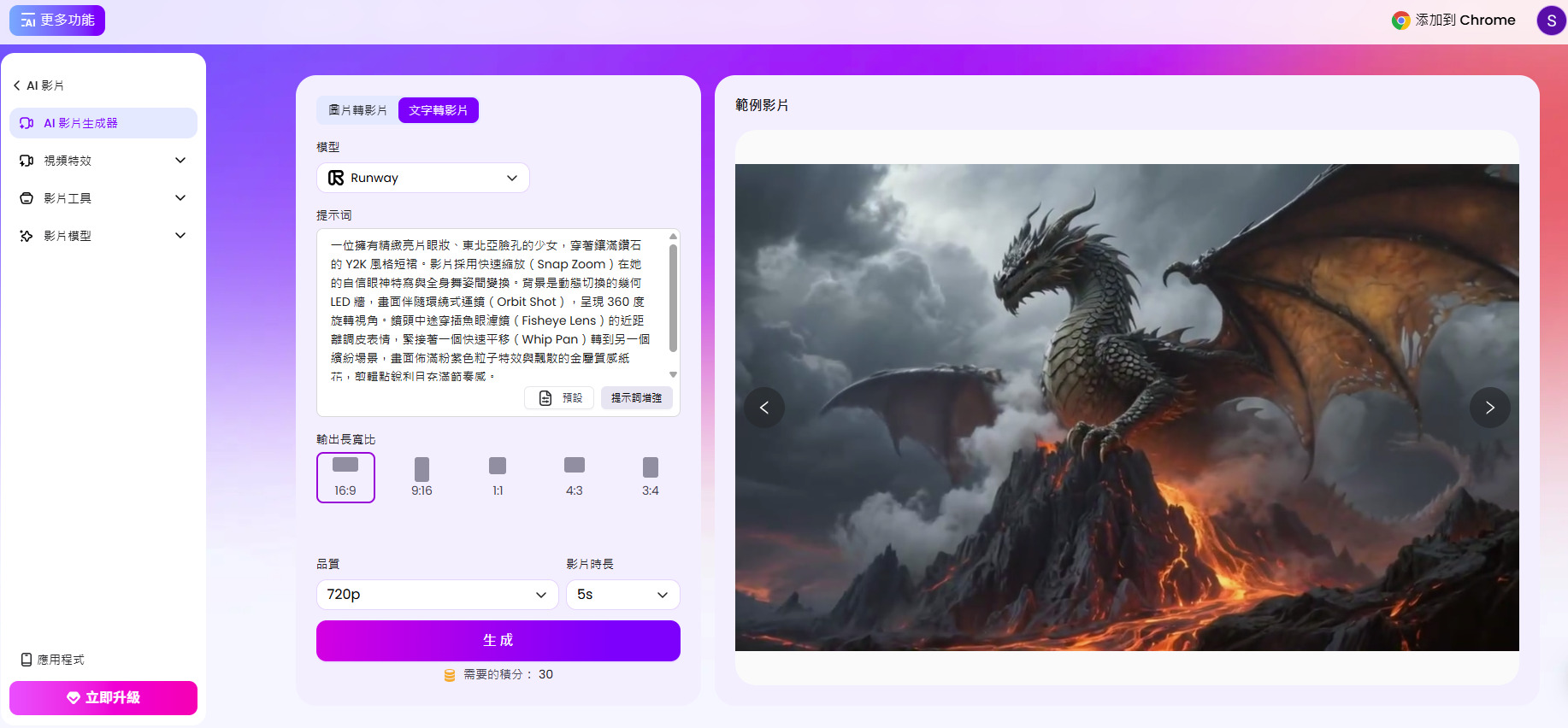Viewport: 1568px width, 728px height.
Task: Show next sample video
Action: point(1490,408)
